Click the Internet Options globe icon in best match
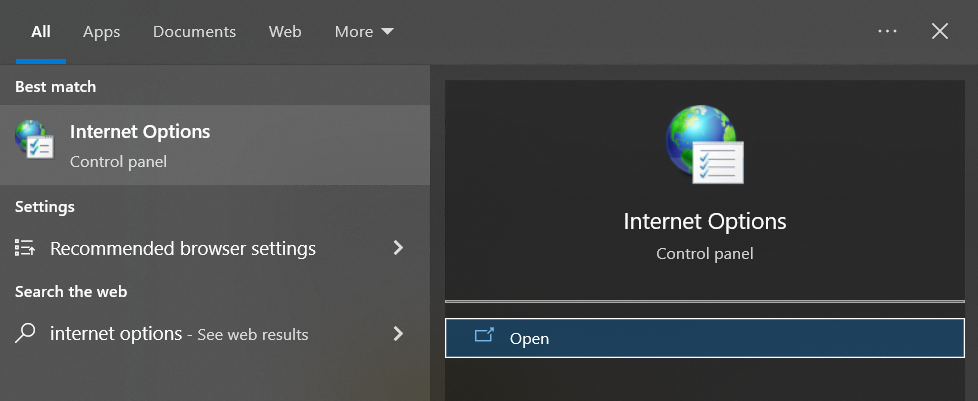This screenshot has width=978, height=401. point(34,140)
